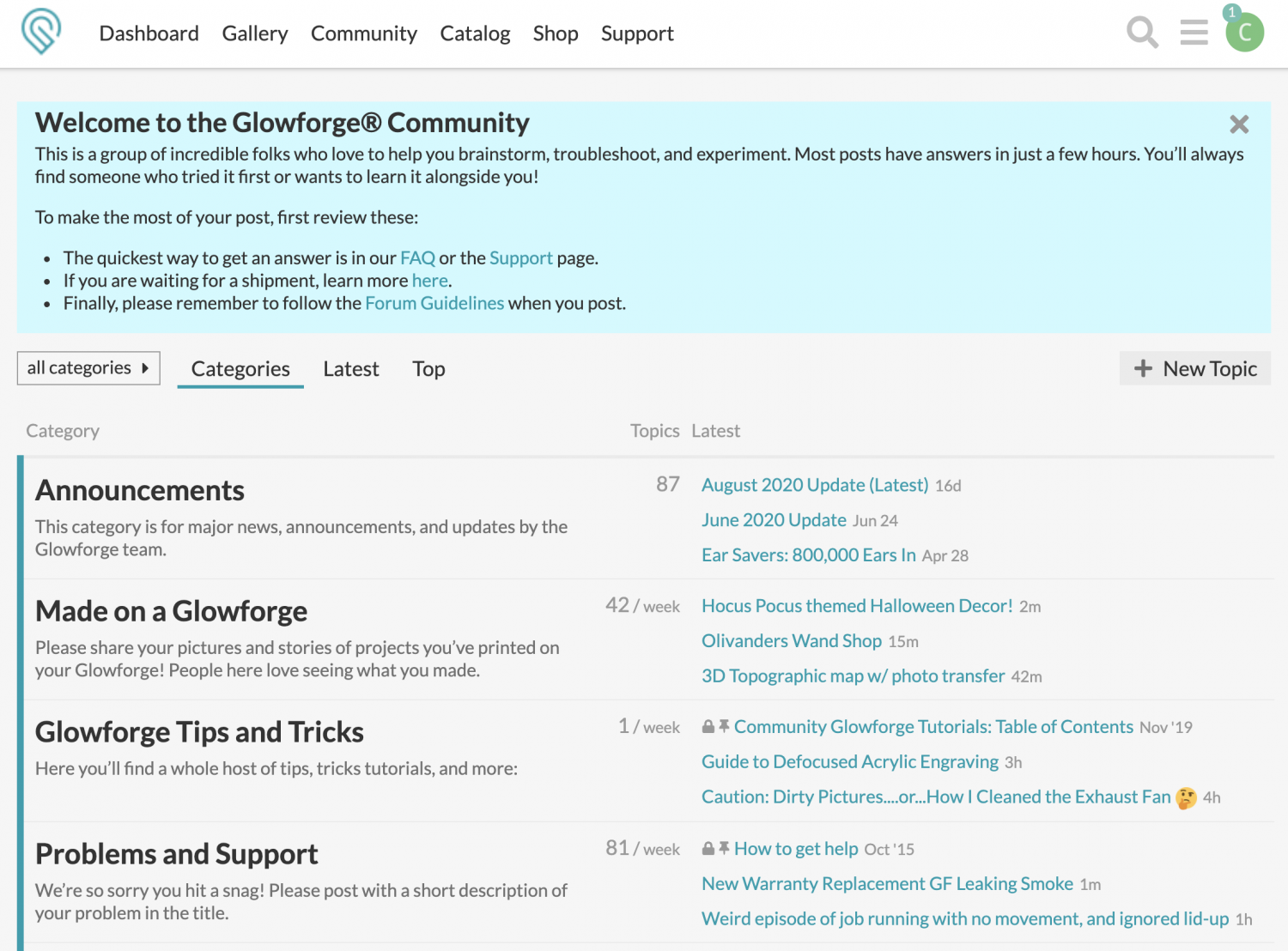Viewport: 1288px width, 951px height.
Task: Click the Nov '19 timestamp on Tutorials topic
Action: coord(1165,728)
